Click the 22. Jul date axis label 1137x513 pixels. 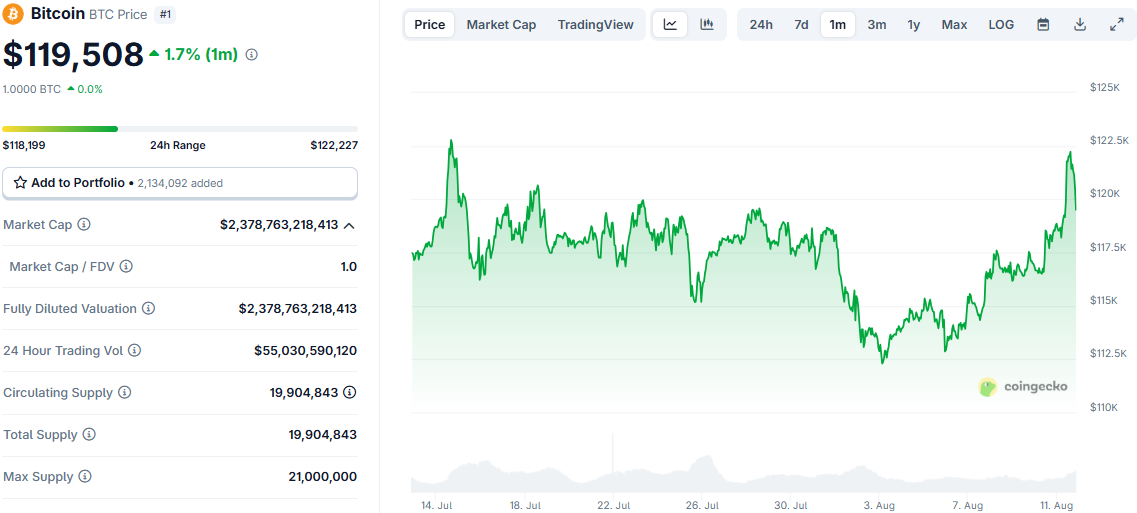pos(614,504)
